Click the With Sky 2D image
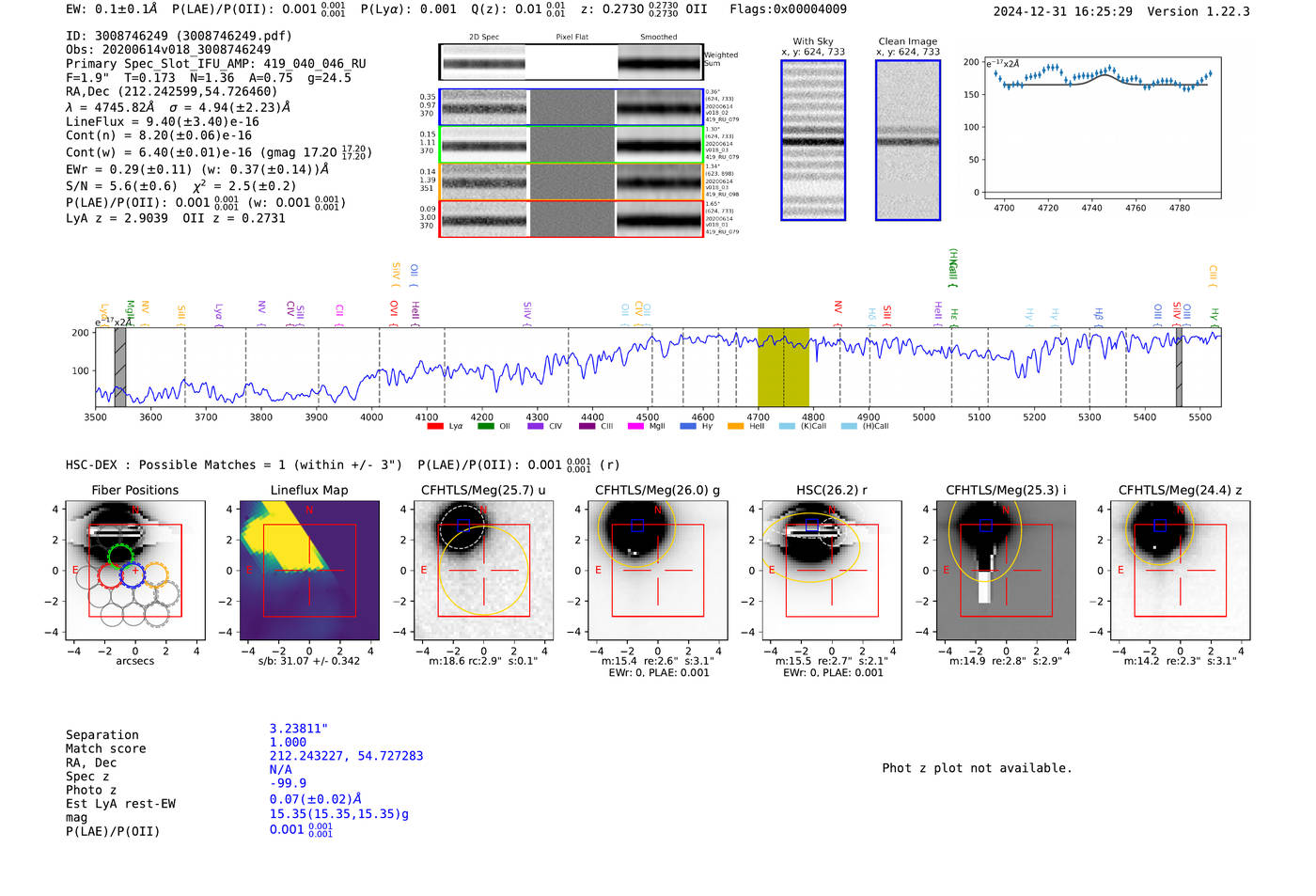 [813, 140]
